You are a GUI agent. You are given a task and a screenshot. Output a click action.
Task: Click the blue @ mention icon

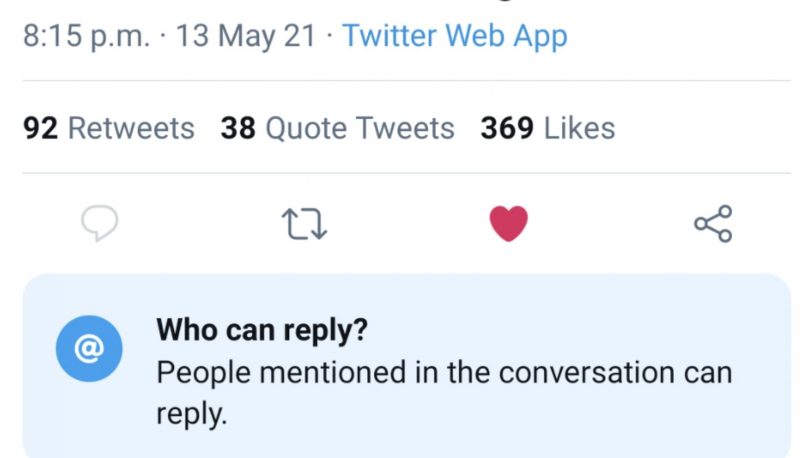pyautogui.click(x=89, y=349)
